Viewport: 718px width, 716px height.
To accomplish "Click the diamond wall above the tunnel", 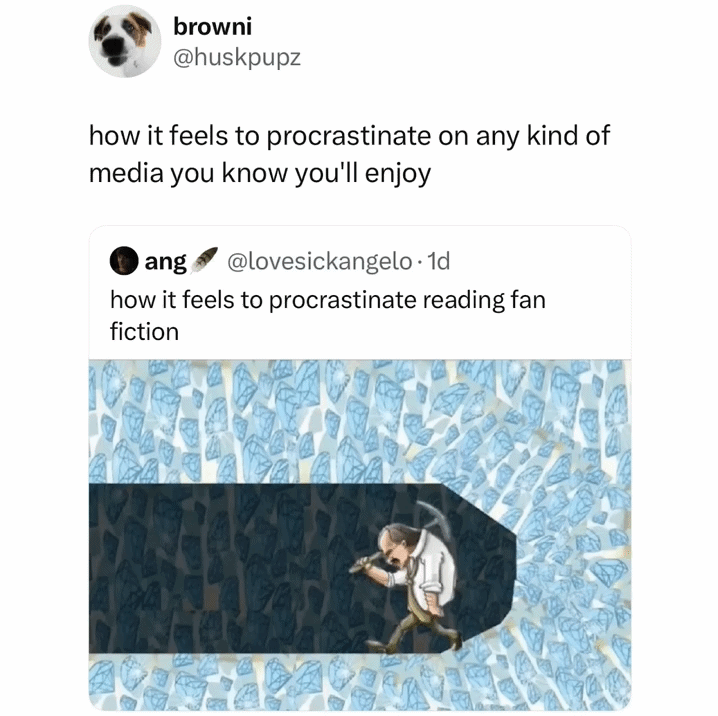I will click(360, 421).
